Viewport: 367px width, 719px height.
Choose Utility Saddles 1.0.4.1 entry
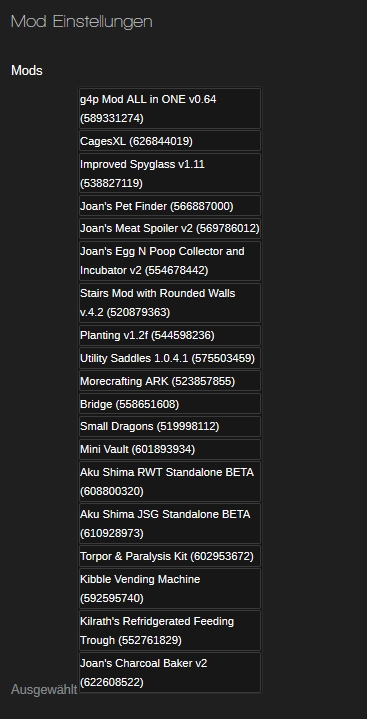(170, 358)
